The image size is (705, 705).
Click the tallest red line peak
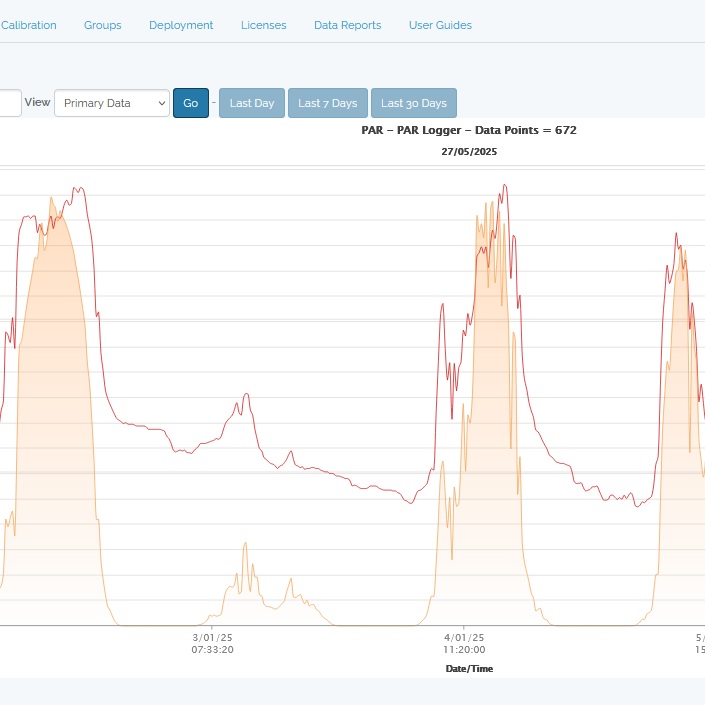click(506, 185)
